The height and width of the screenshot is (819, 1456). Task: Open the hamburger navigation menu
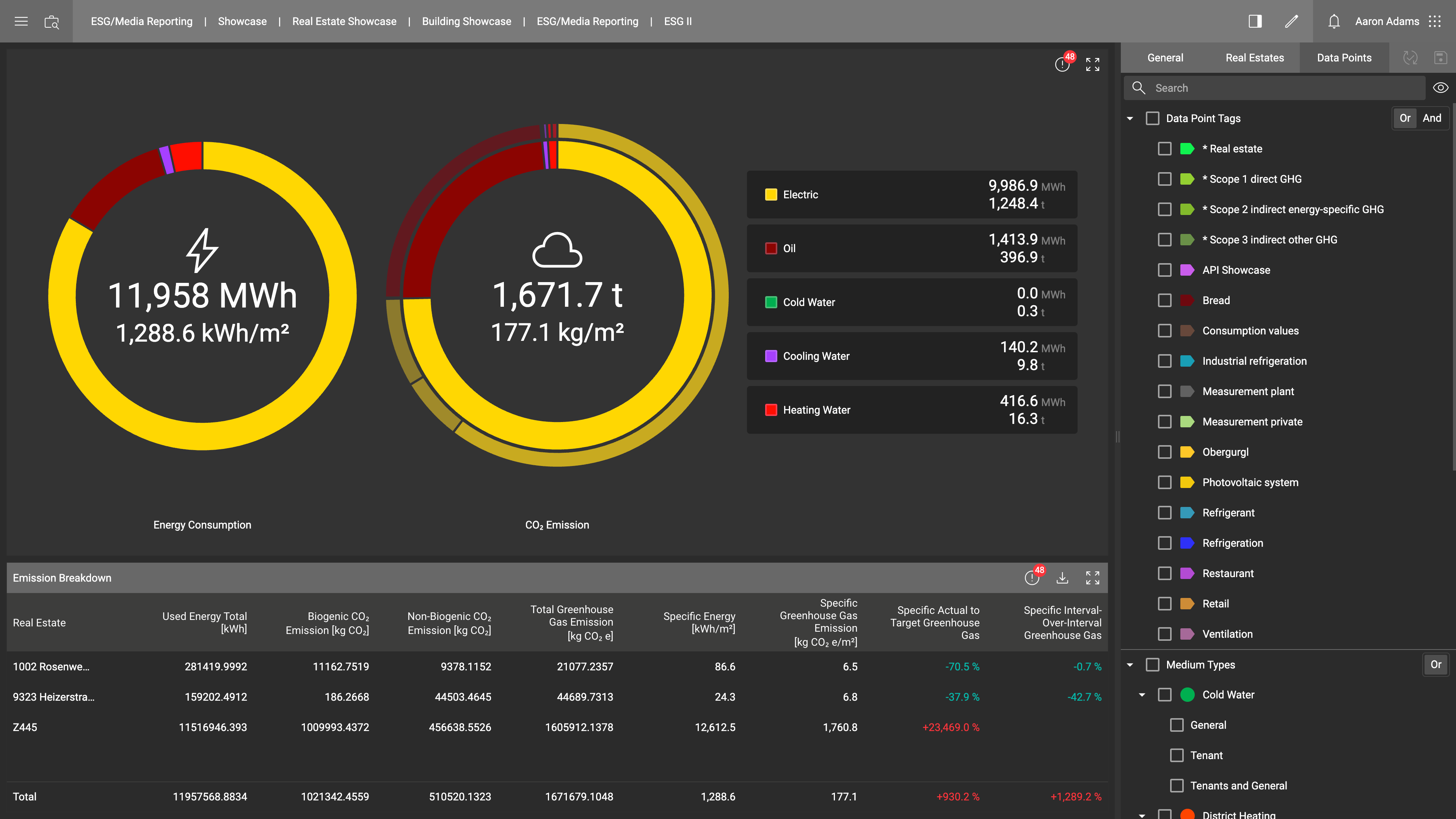pos(21,22)
